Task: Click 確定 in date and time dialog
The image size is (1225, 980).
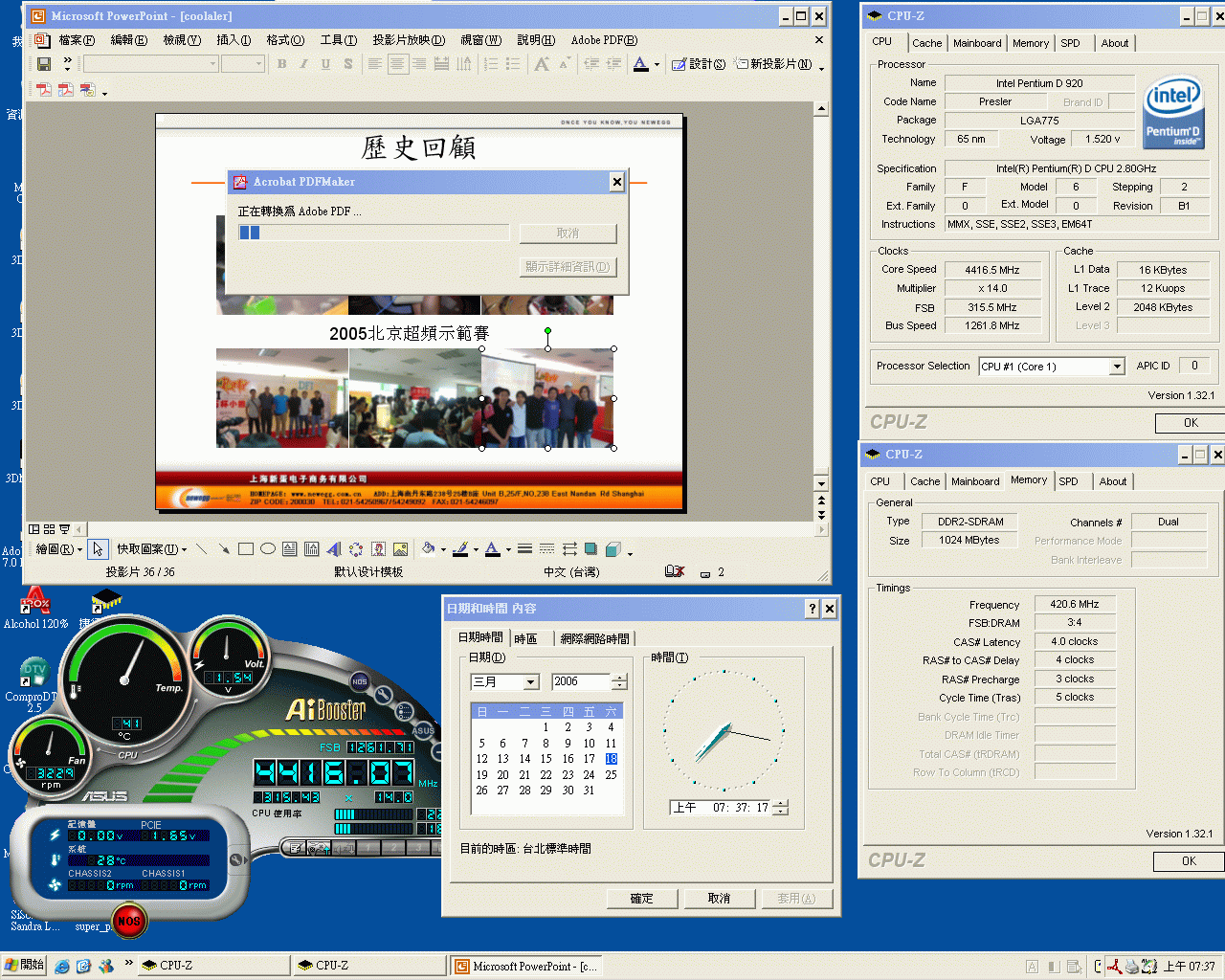Action: (x=642, y=899)
